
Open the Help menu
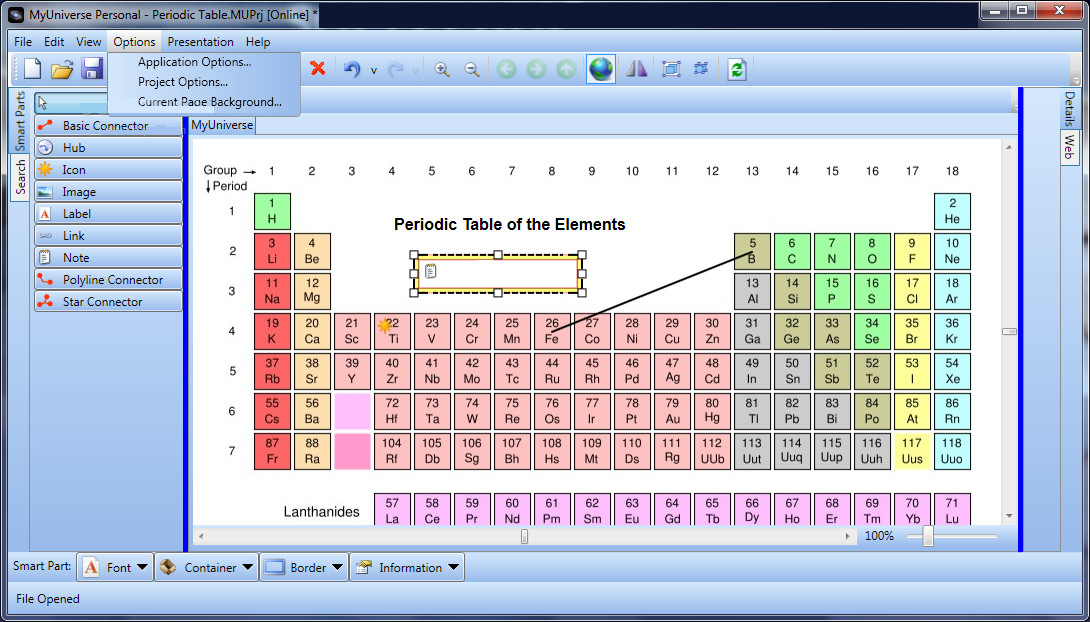258,42
